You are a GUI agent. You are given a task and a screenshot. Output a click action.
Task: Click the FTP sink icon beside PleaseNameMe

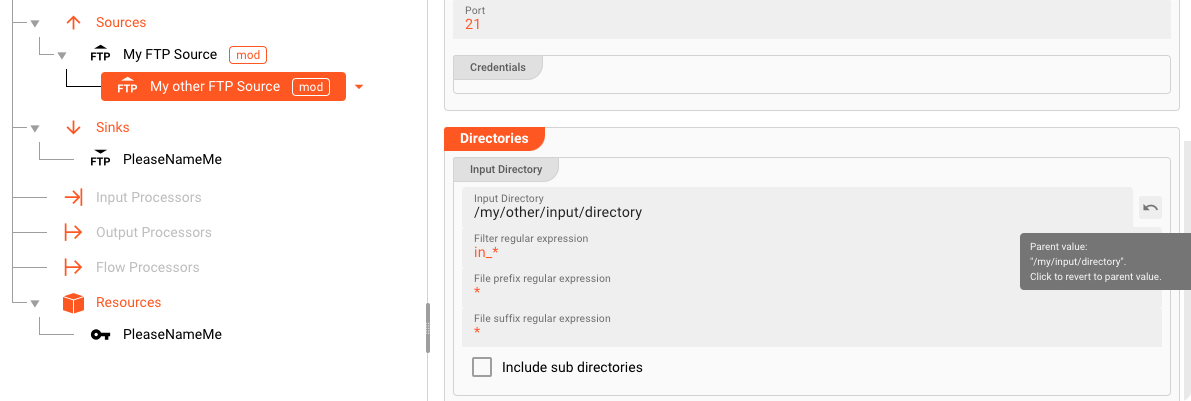pos(100,159)
